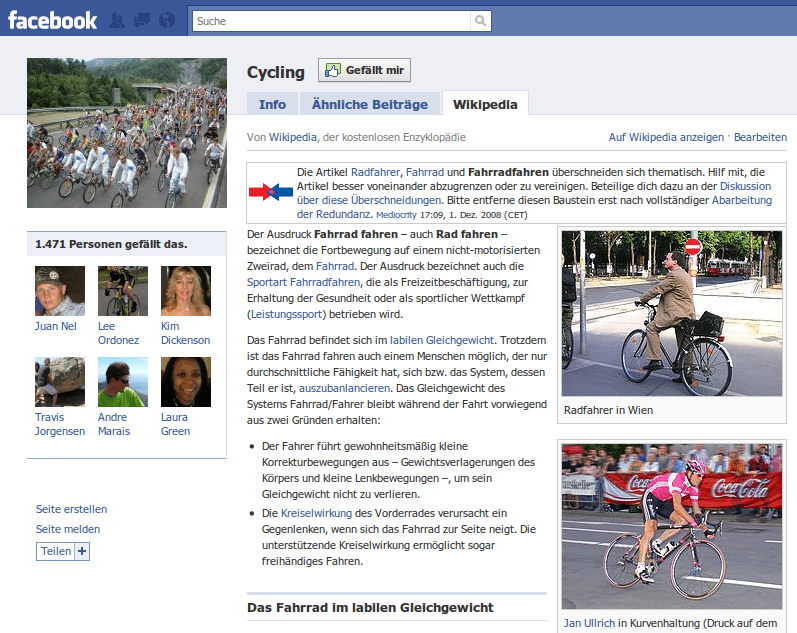
Task: Open Kim Dickenson profile picture
Action: click(x=186, y=291)
